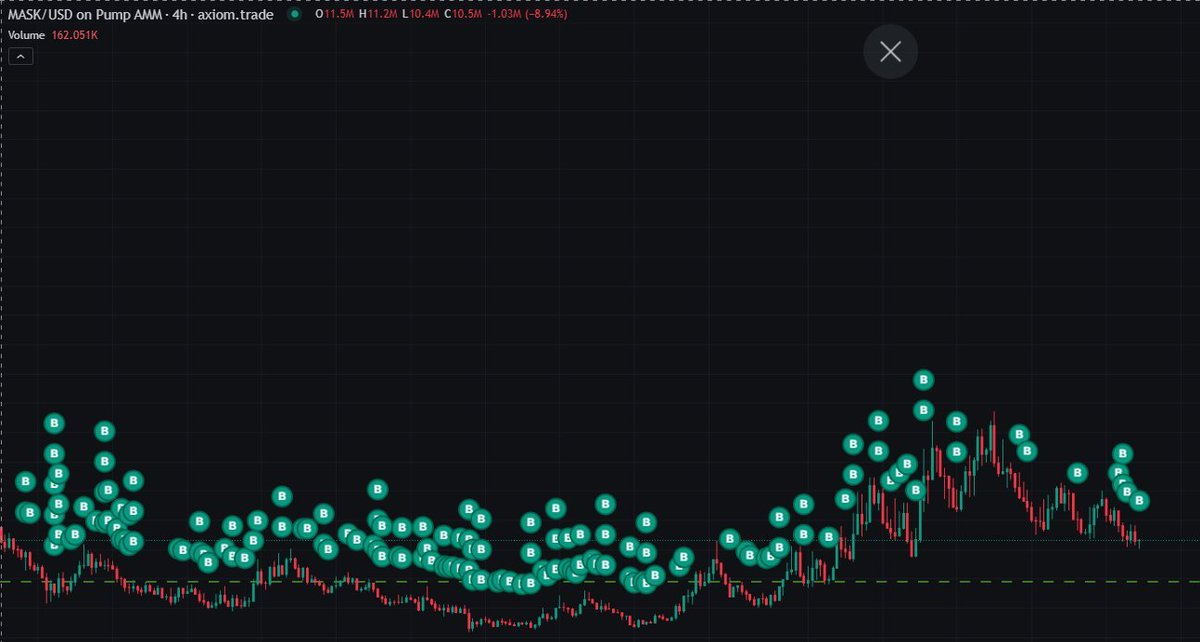The image size is (1200, 642).
Task: Click the close value C10.5M
Action: (x=463, y=15)
